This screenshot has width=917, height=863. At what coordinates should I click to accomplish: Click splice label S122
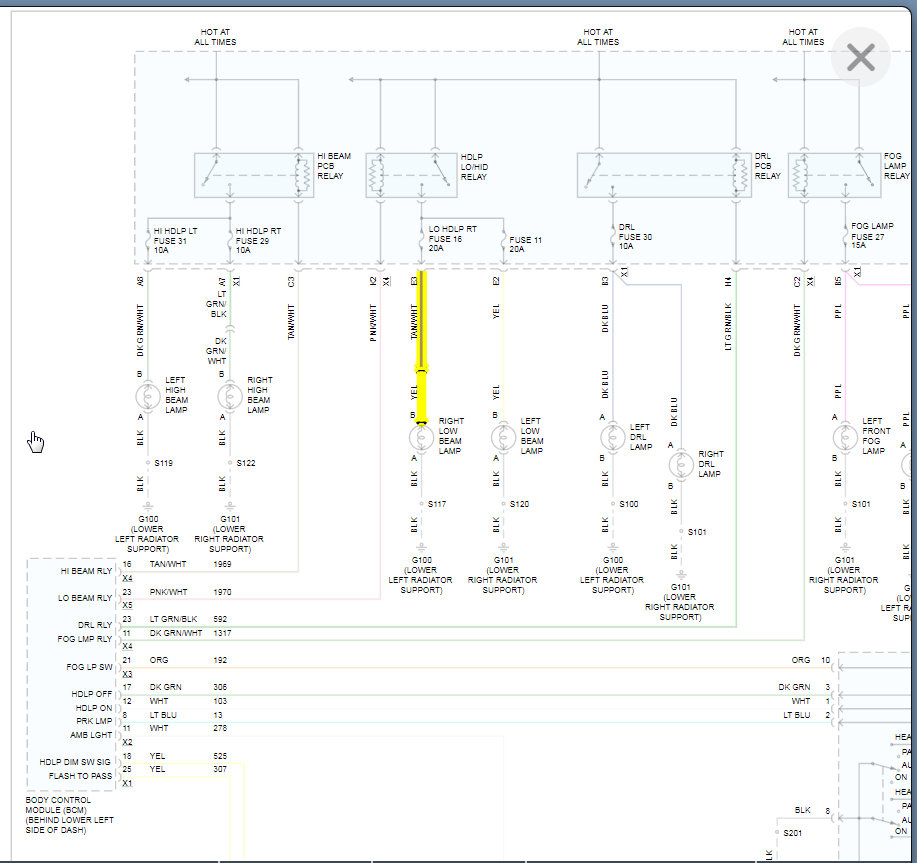(x=246, y=462)
